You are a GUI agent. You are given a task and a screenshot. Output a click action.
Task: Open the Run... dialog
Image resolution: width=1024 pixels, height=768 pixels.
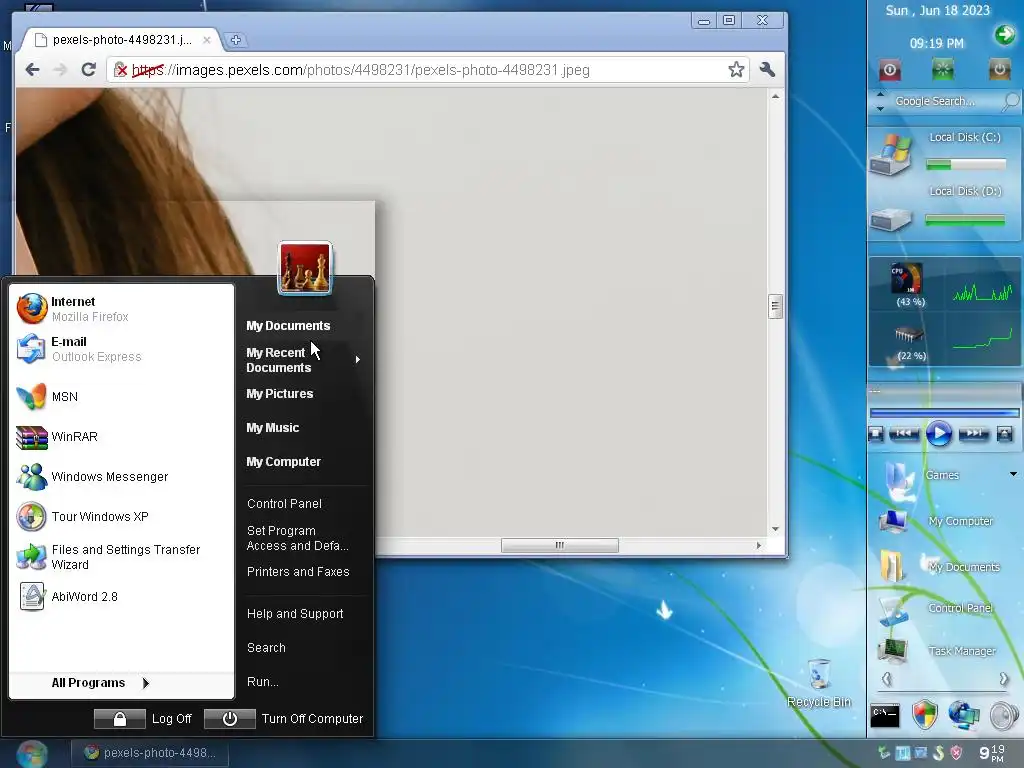click(263, 682)
